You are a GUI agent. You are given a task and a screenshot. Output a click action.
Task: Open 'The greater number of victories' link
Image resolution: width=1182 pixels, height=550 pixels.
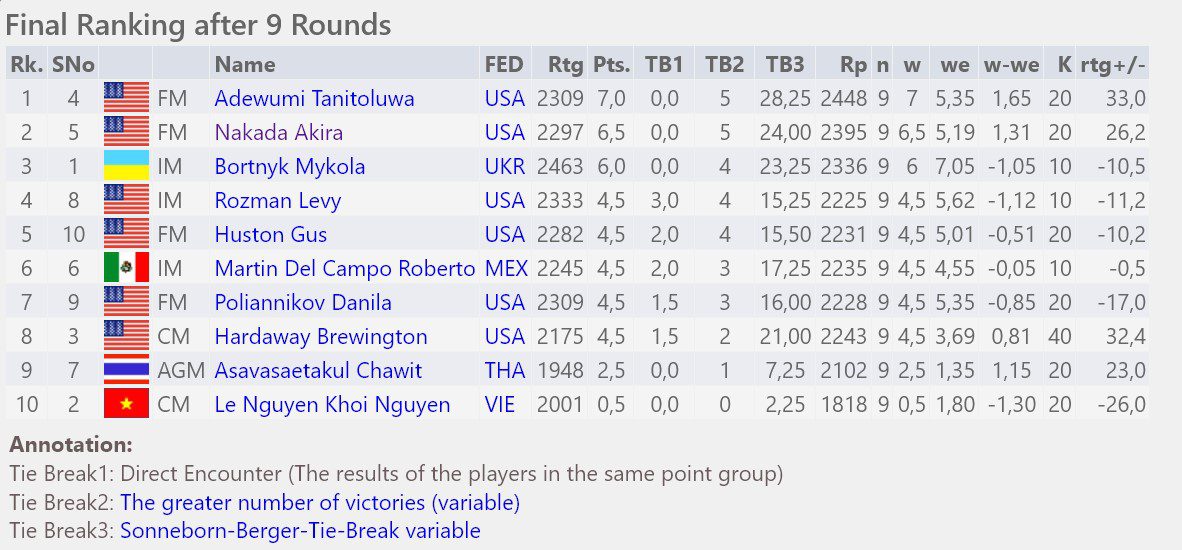[x=320, y=502]
